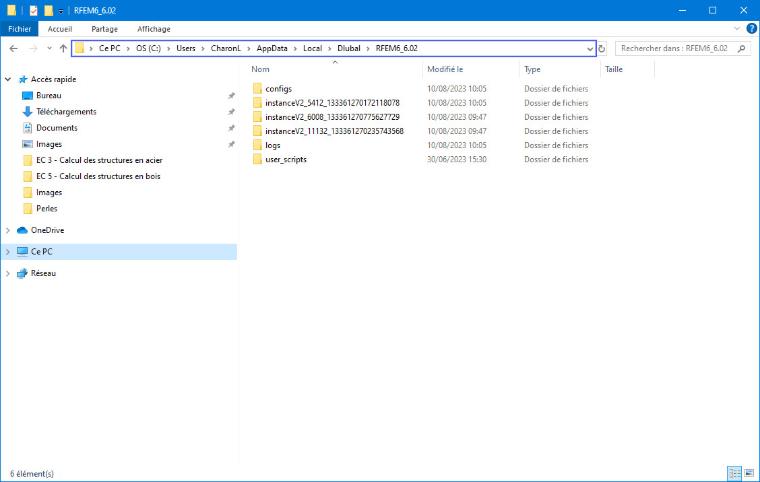Switch to the Partage ribbon tab
This screenshot has width=760, height=482.
coord(105,29)
